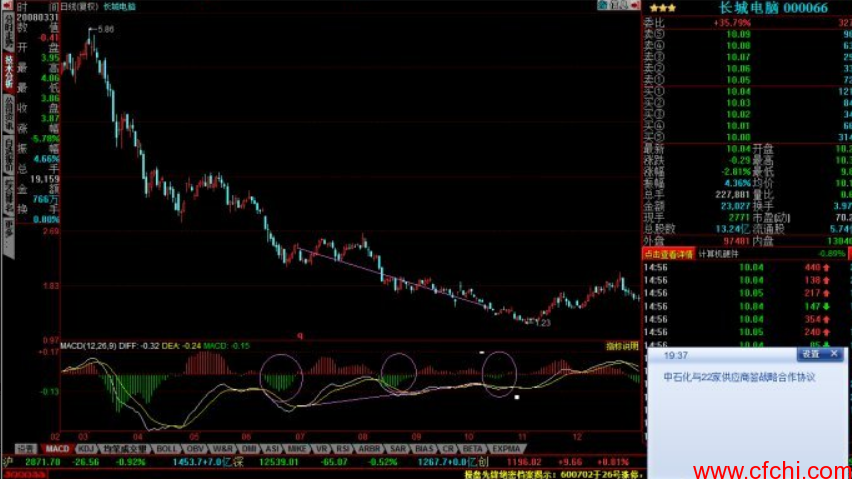The width and height of the screenshot is (852, 479).
Task: Click the 委比 value +35.79%
Action: coord(731,23)
